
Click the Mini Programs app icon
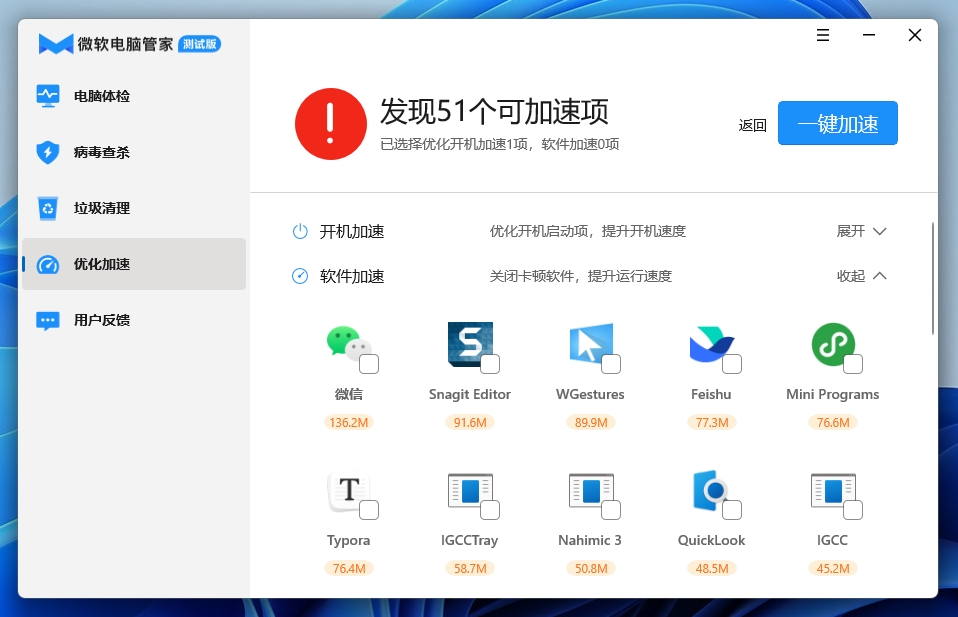[833, 344]
